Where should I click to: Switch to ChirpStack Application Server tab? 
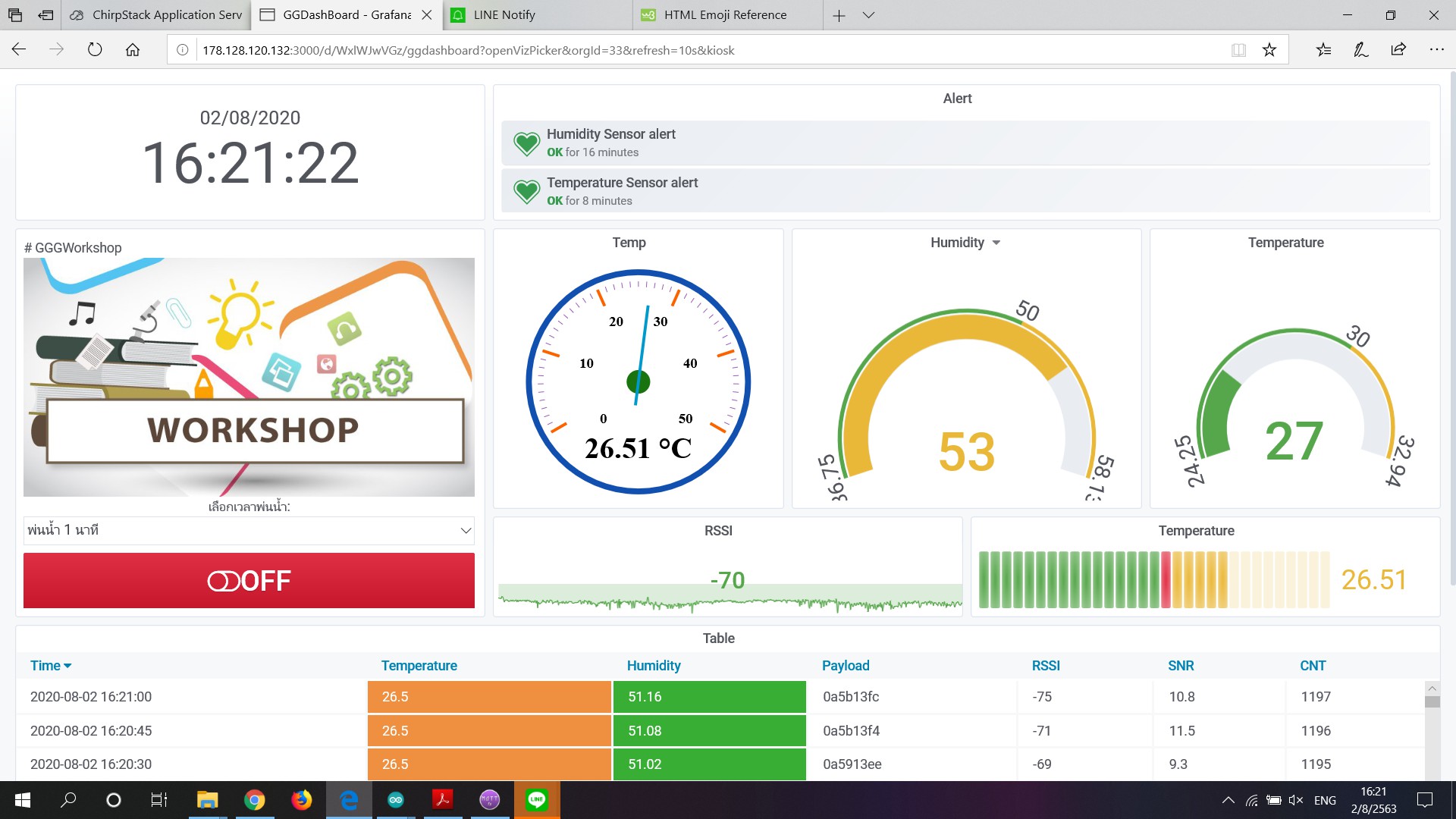tap(167, 15)
